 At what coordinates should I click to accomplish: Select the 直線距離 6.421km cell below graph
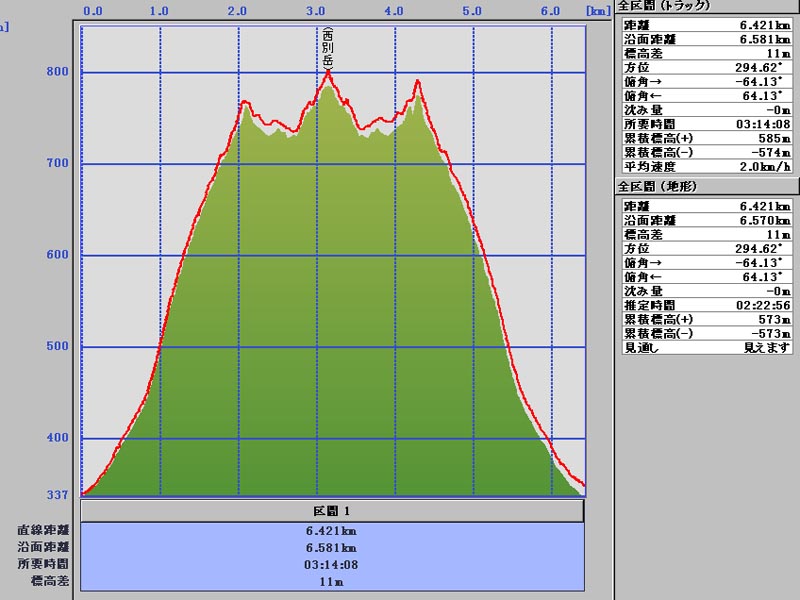(332, 531)
